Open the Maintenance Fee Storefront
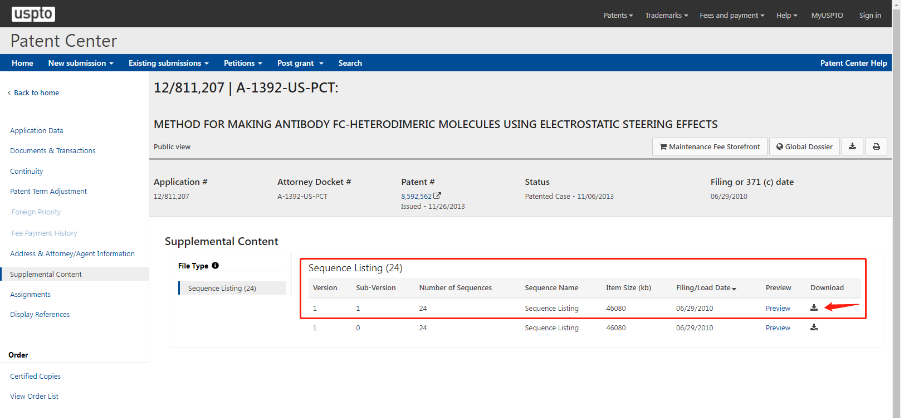Screen dimensions: 901x418 pyautogui.click(x=708, y=147)
